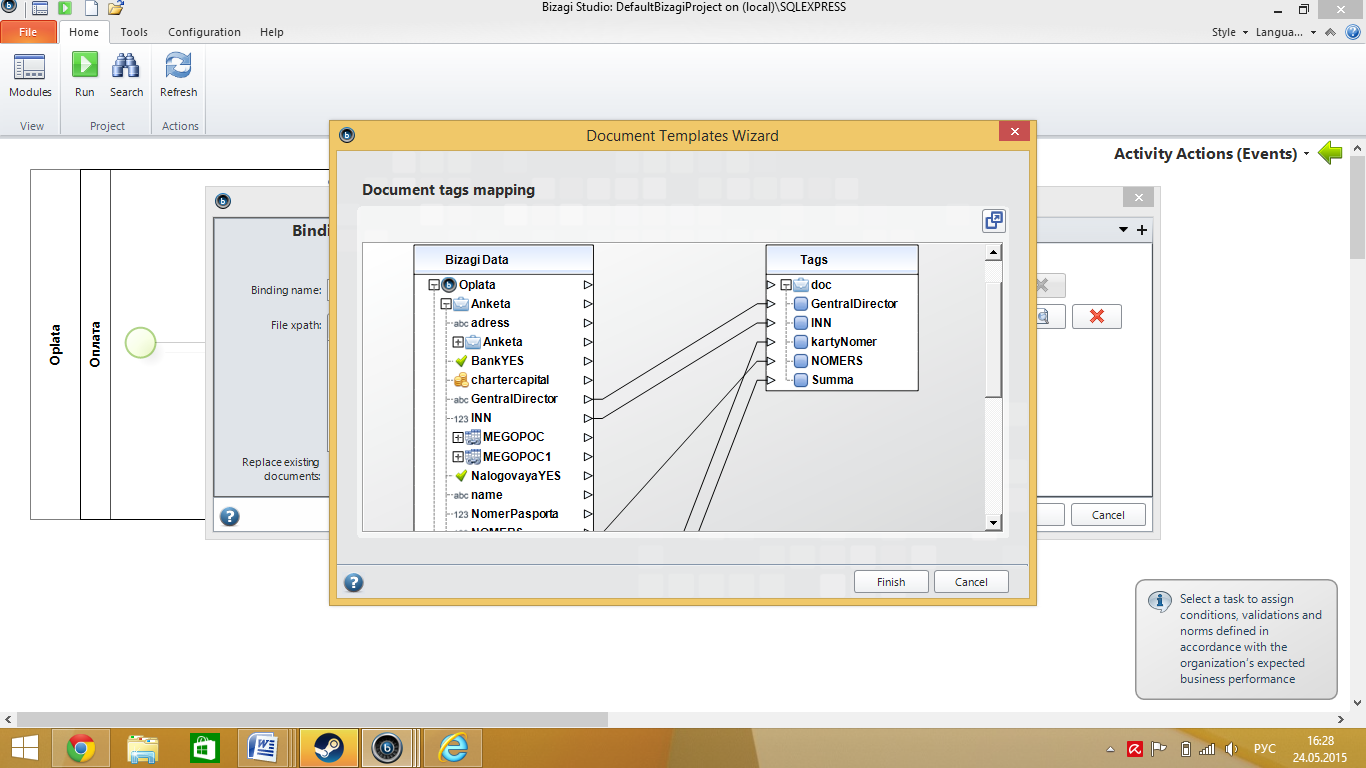Viewport: 1366px width, 768px height.
Task: Open Search with the binoculars icon
Action: (126, 76)
